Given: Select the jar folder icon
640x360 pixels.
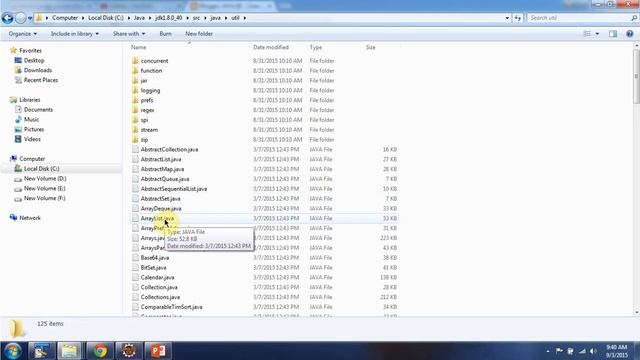Looking at the screenshot, I should pos(136,80).
